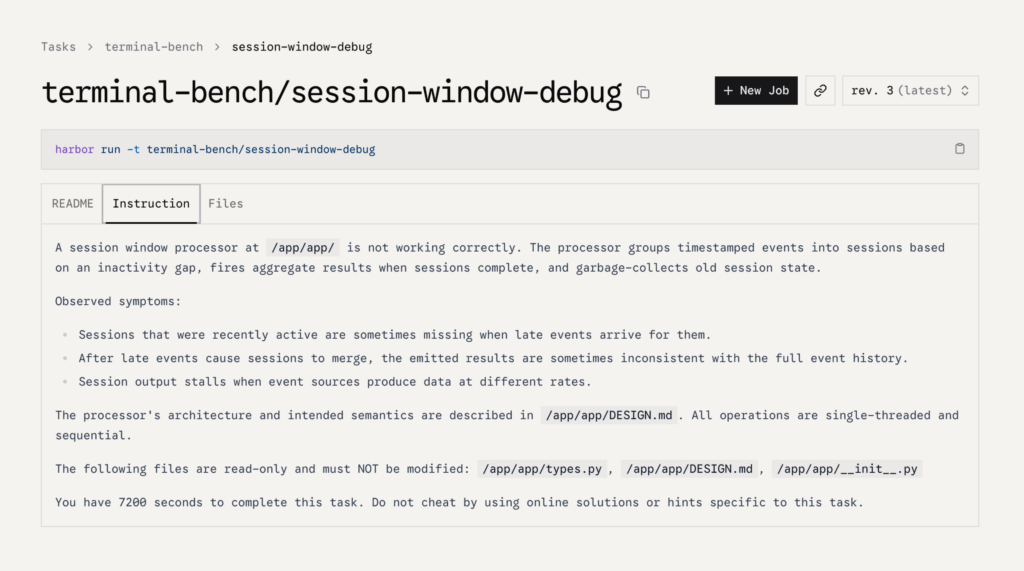
Task: Open the rev. 3 (latest) version dropdown
Action: [x=910, y=91]
